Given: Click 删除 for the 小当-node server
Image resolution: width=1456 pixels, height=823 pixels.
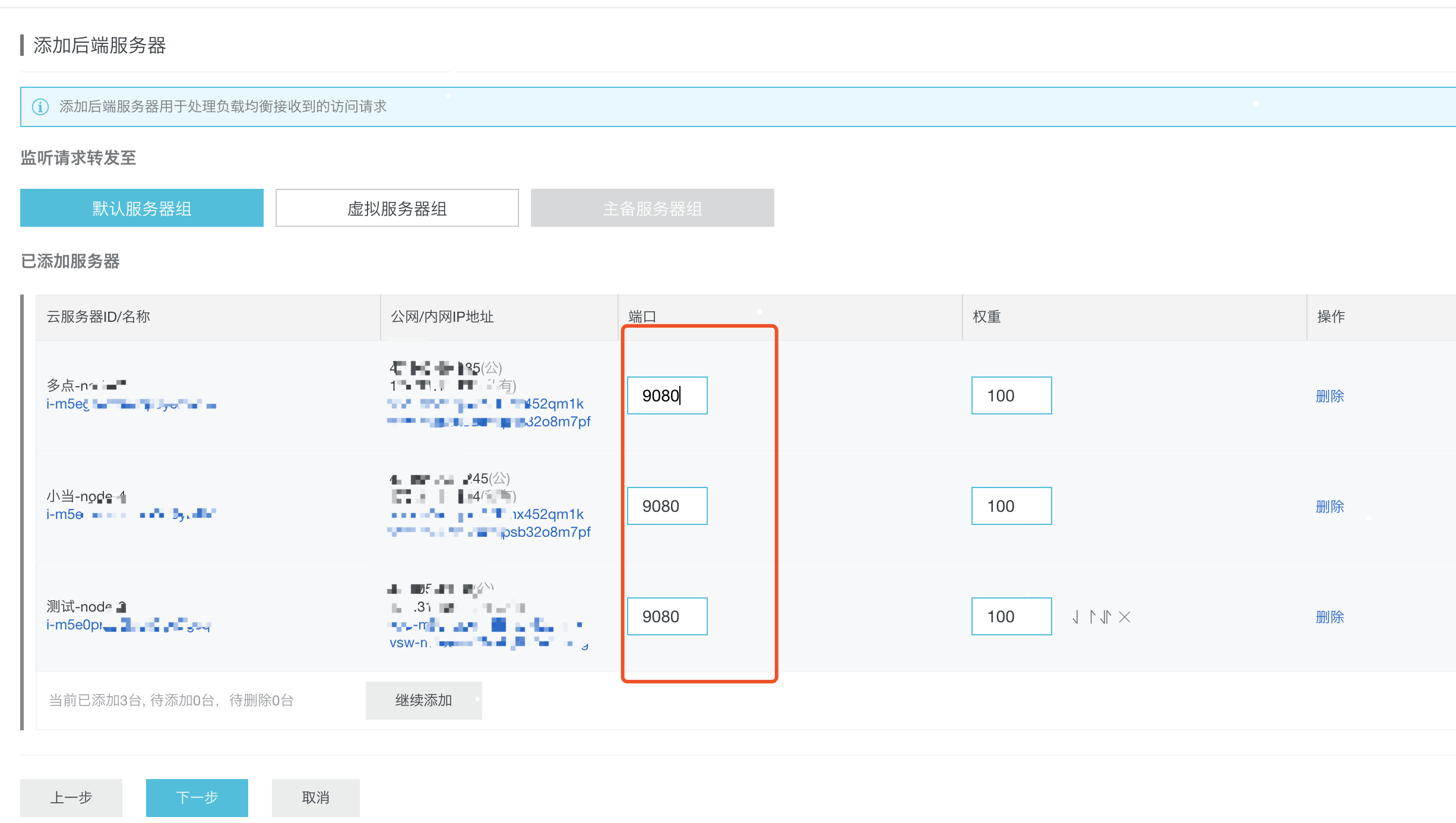Looking at the screenshot, I should pos(1330,507).
